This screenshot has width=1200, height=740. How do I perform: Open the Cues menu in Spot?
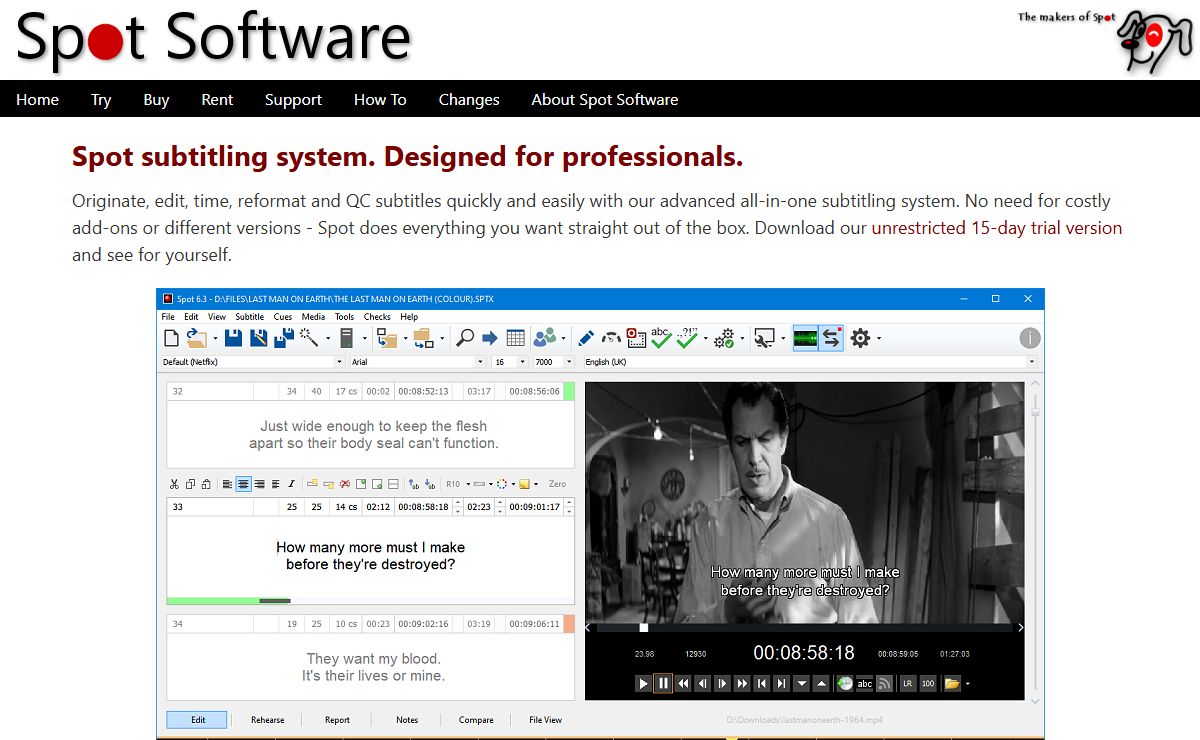pos(283,317)
